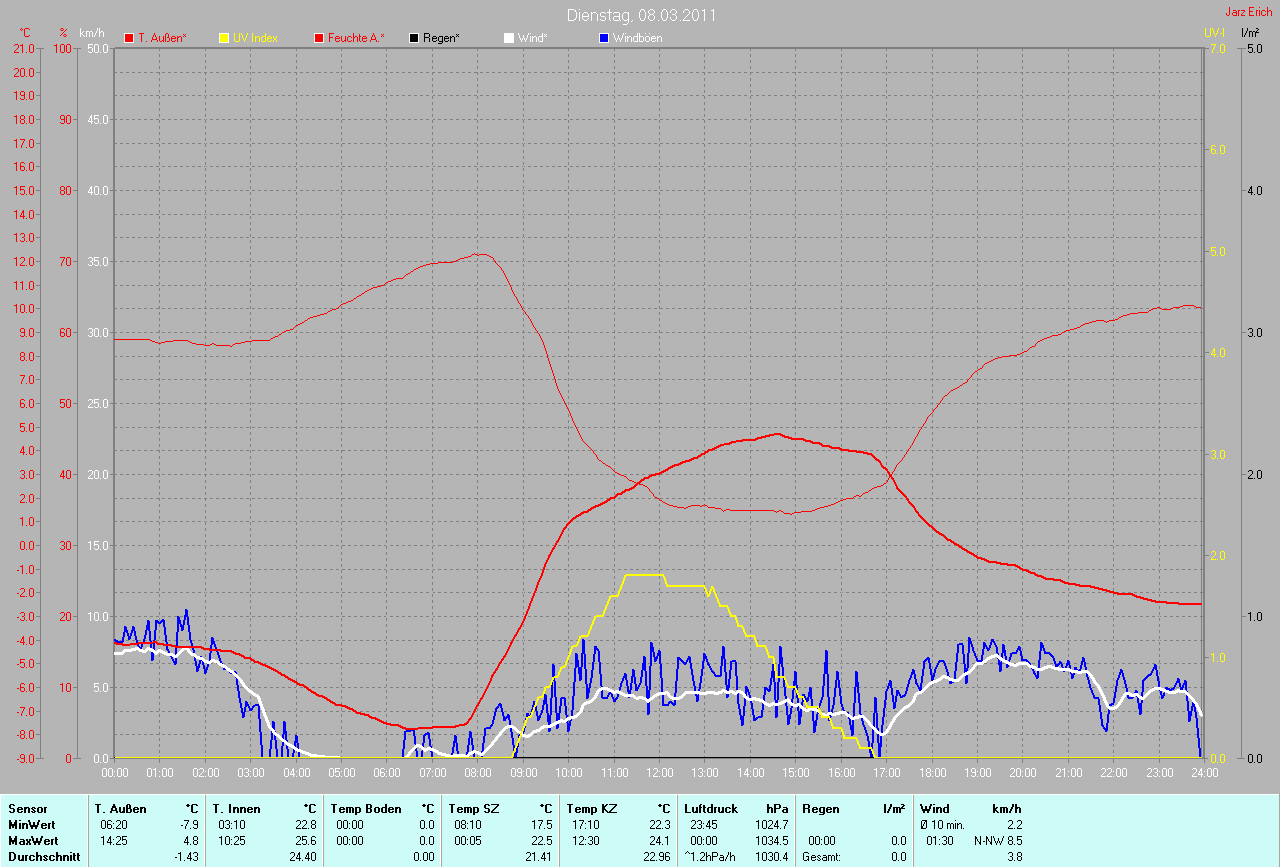
Task: Select the red swatch beside Feuchte A.
Action: point(319,38)
